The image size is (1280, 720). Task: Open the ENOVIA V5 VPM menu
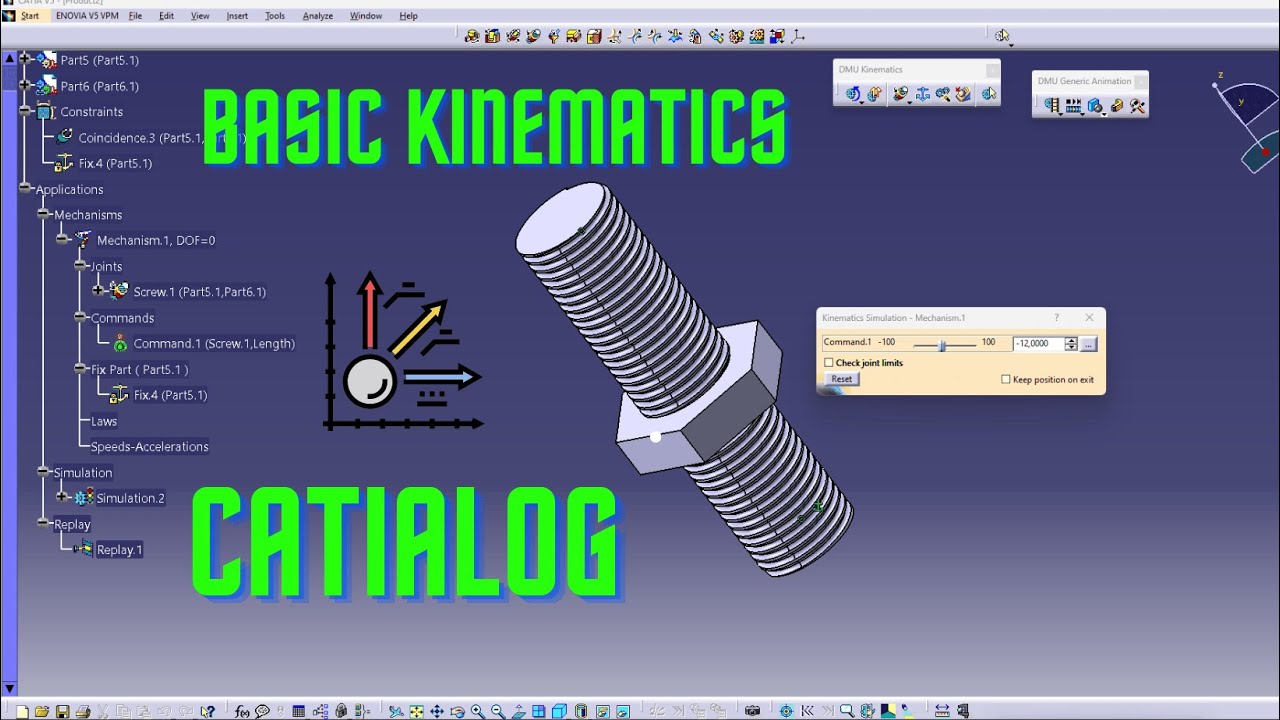(85, 16)
